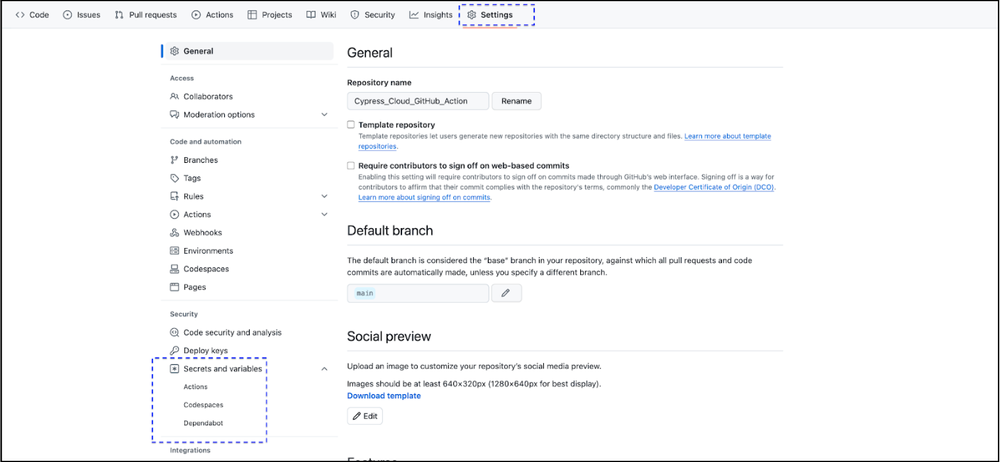Screen dimensions: 1000x462
Task: Open the Download template link
Action: pos(383,396)
